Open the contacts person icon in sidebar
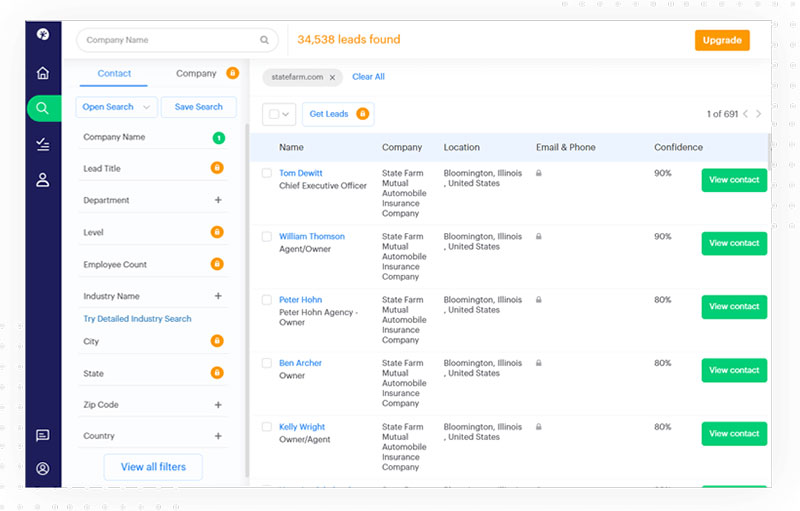This screenshot has width=800, height=511. coord(43,180)
